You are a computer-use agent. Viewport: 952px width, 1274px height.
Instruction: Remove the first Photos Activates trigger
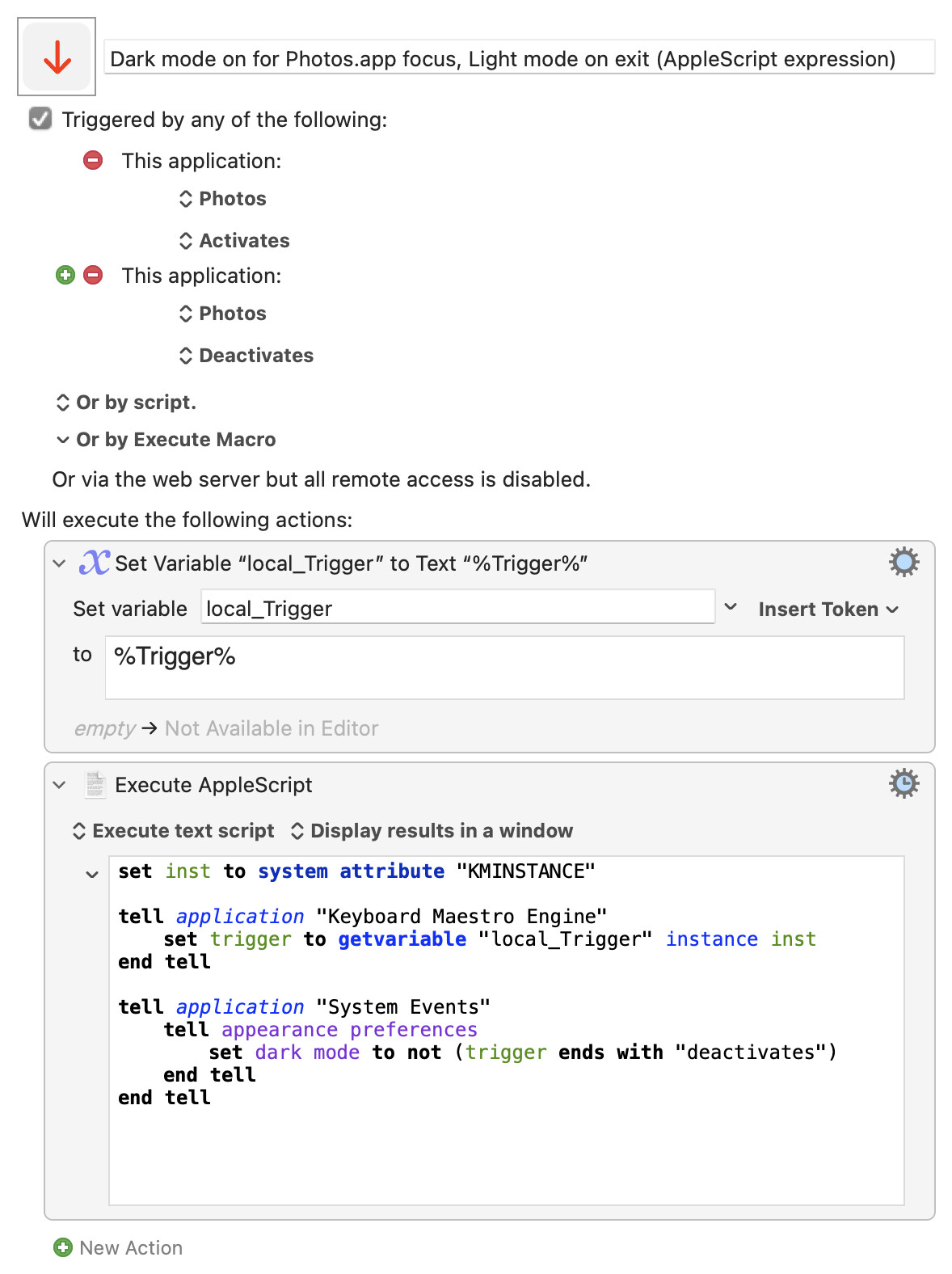(93, 160)
